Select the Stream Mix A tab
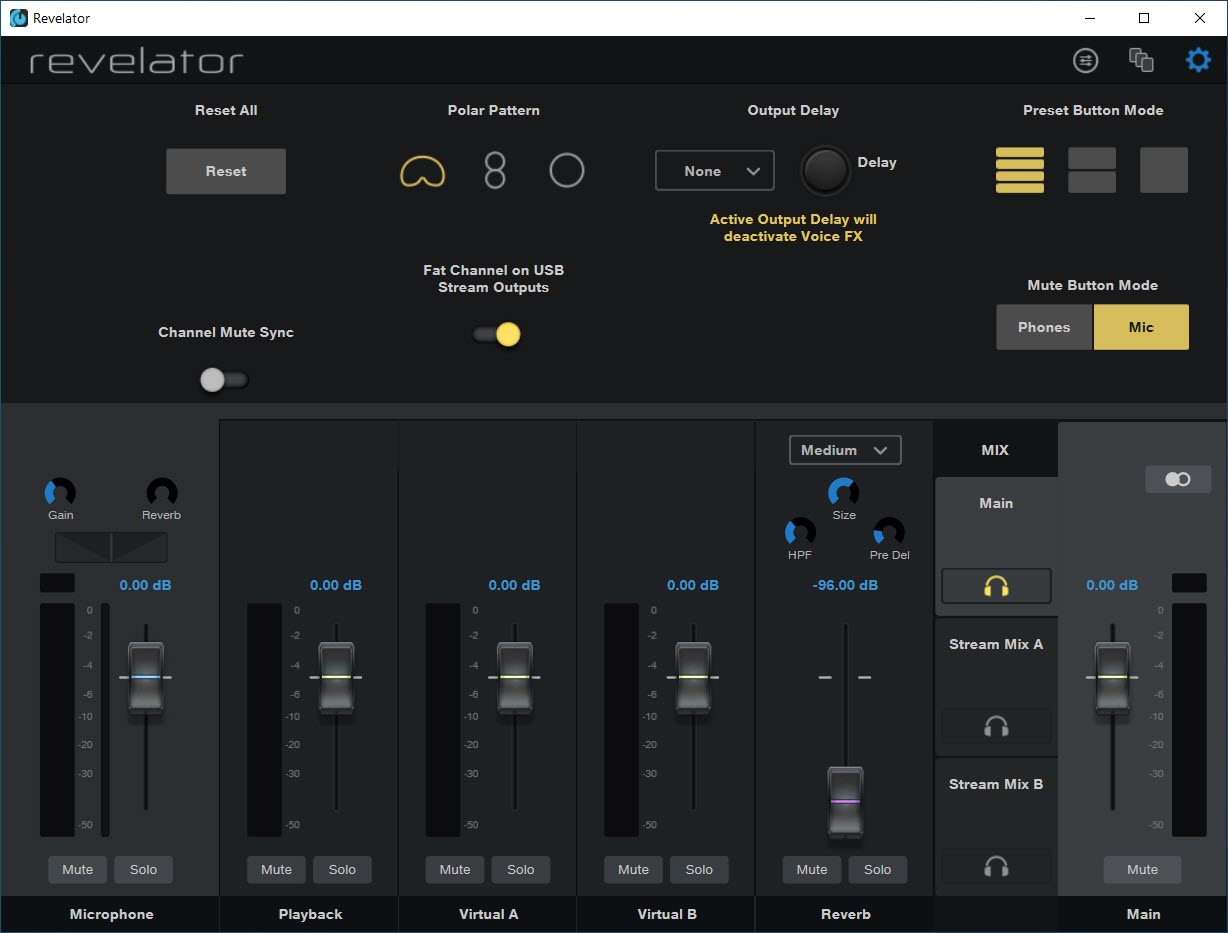The width and height of the screenshot is (1228, 933). click(x=996, y=686)
